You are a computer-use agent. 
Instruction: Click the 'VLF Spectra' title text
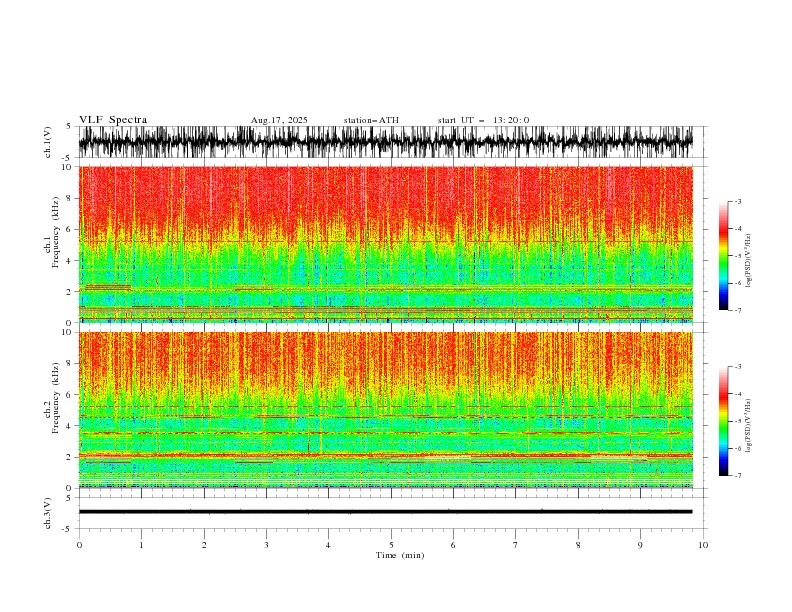pos(113,120)
